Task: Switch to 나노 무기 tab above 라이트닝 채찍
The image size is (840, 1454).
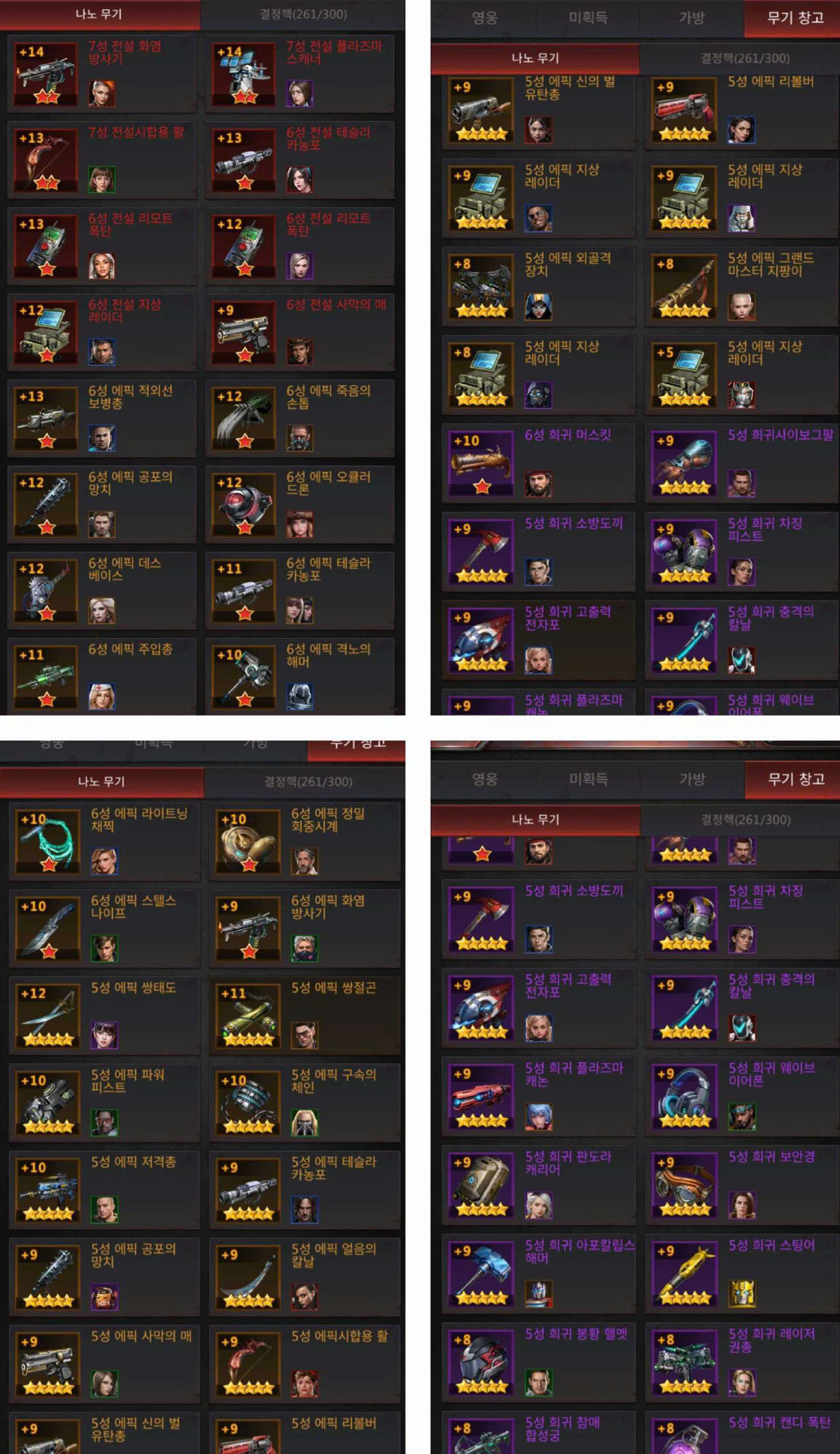Action: point(102,782)
